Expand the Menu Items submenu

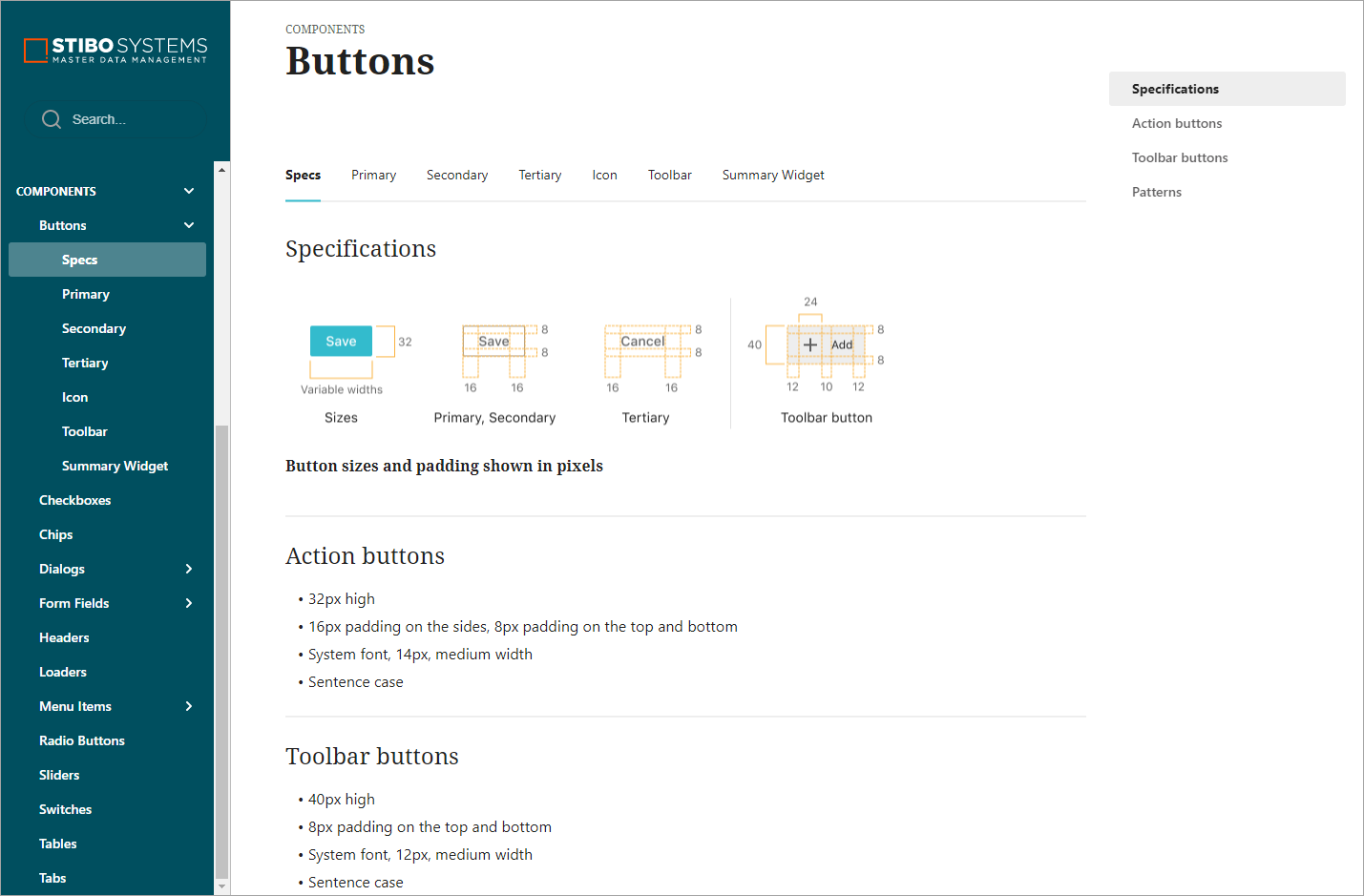coord(189,706)
